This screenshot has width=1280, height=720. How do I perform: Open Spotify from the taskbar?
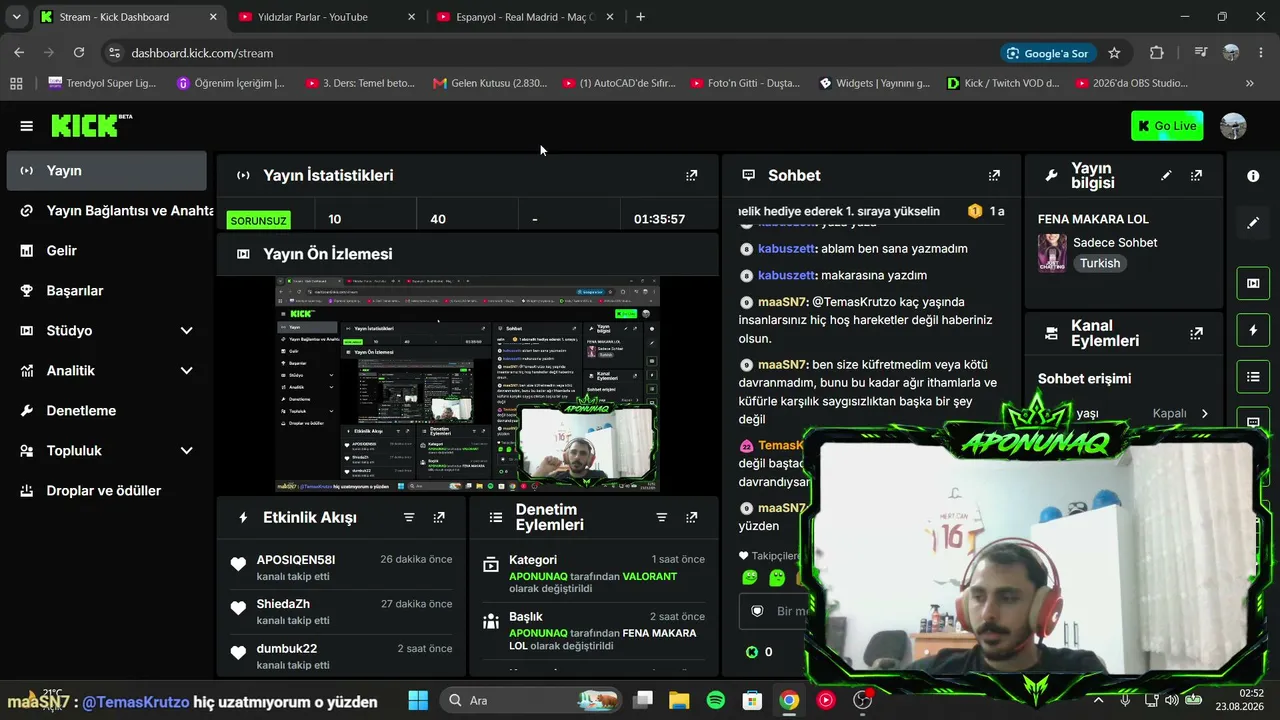[x=716, y=700]
